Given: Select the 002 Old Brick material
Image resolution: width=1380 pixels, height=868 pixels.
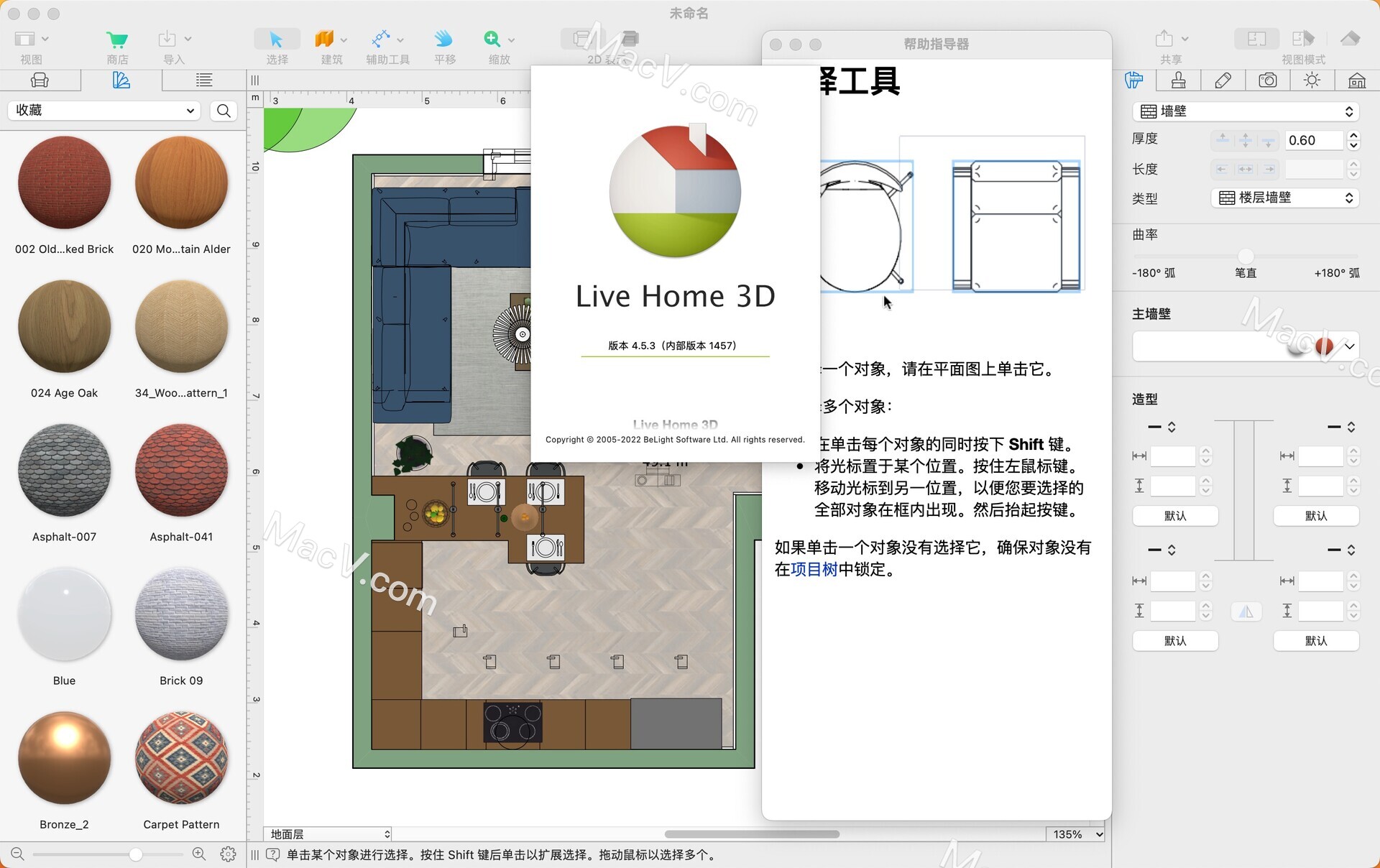Looking at the screenshot, I should [64, 183].
